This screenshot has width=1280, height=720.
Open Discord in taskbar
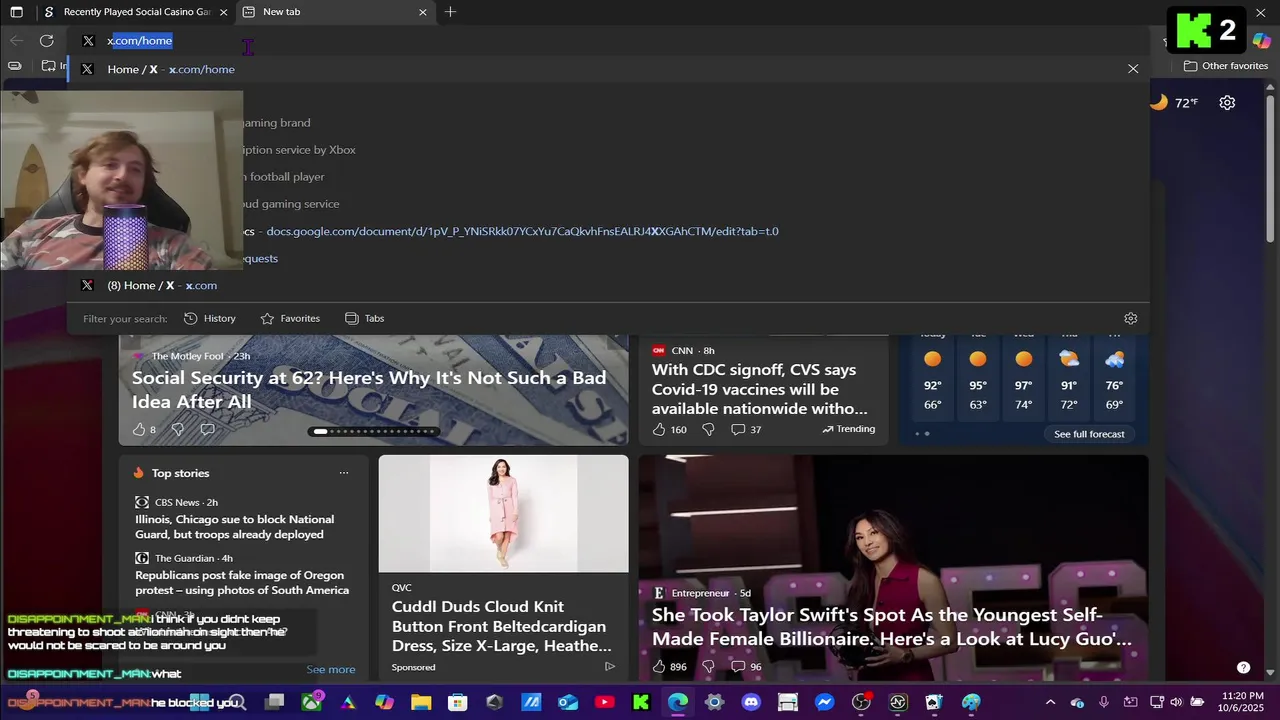pyautogui.click(x=751, y=702)
